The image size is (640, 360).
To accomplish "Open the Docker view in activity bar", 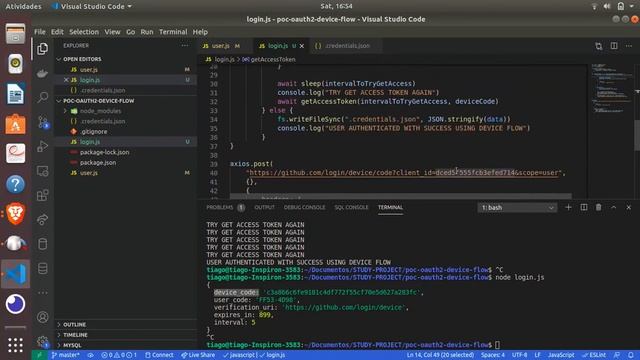I will 42,73.
